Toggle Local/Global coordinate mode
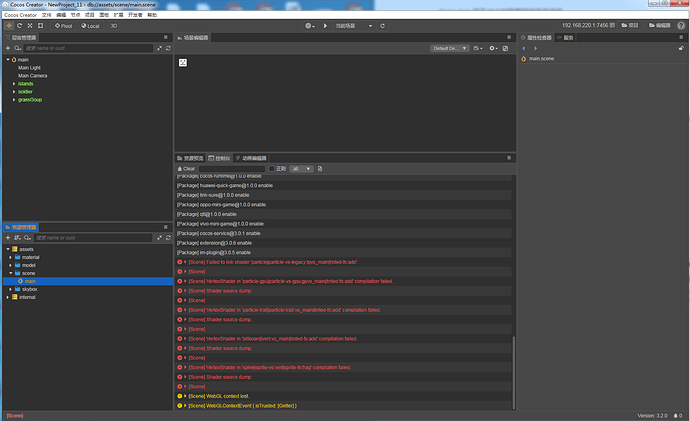 pyautogui.click(x=90, y=26)
